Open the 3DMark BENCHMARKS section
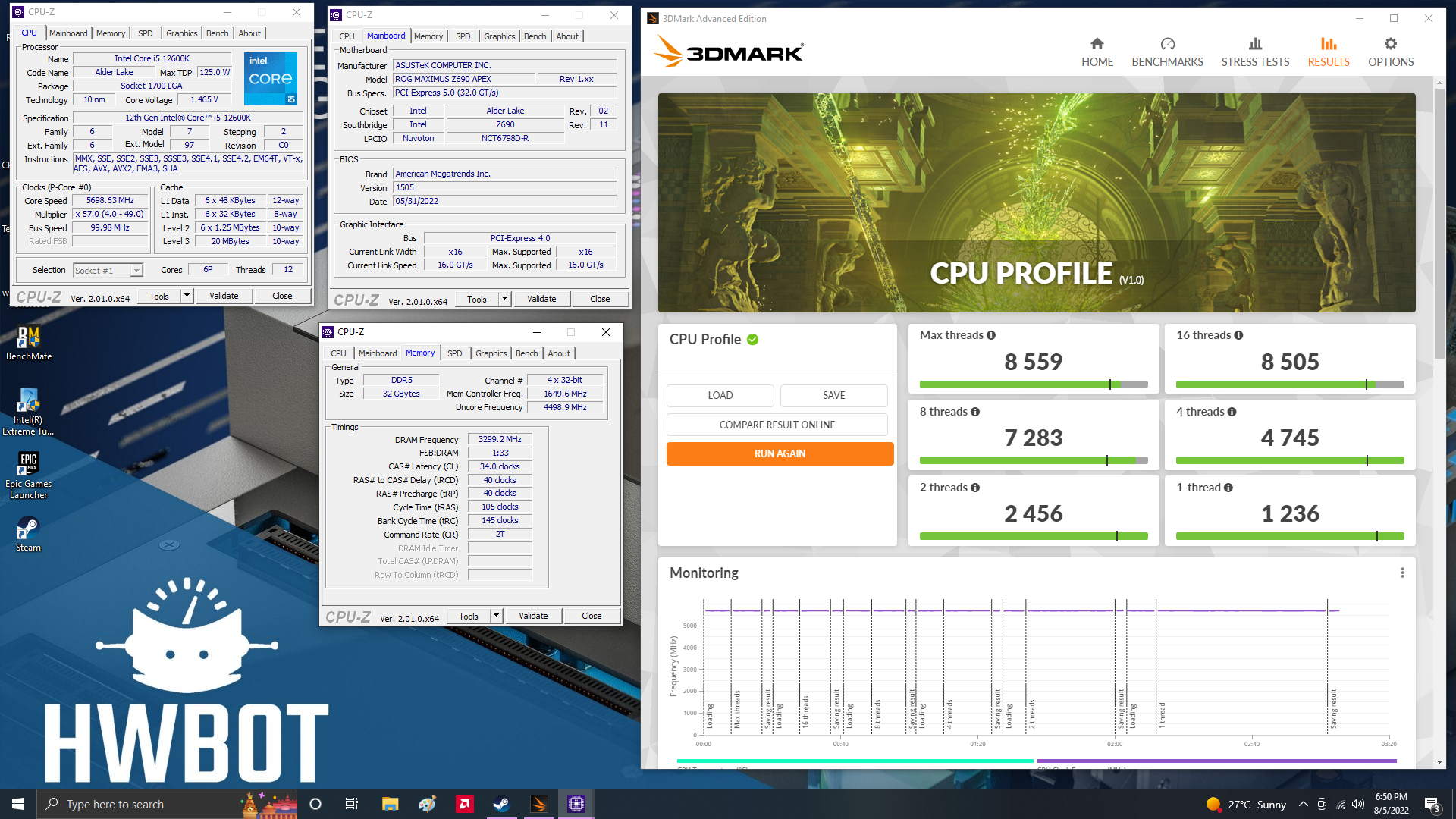 (x=1167, y=52)
